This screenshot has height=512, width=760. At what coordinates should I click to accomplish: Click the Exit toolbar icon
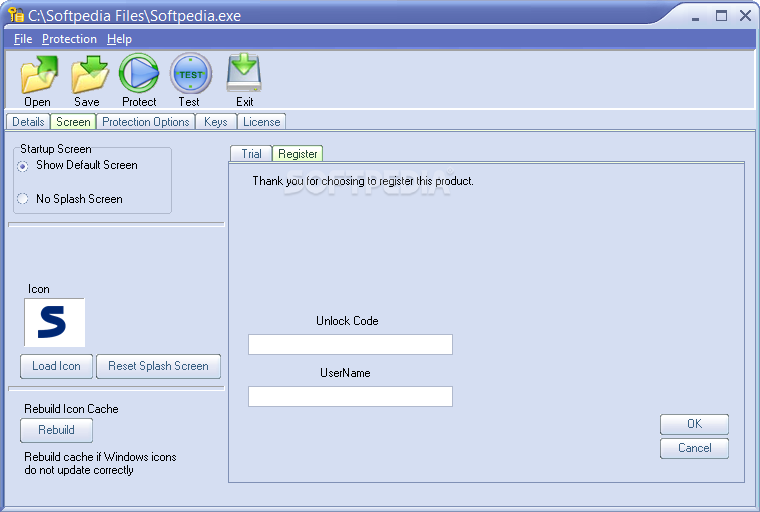pos(244,73)
